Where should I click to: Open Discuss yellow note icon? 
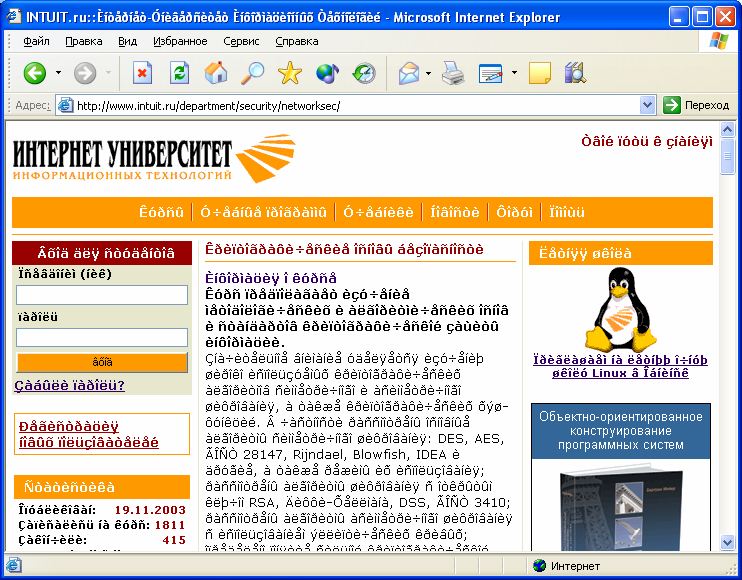click(x=539, y=73)
